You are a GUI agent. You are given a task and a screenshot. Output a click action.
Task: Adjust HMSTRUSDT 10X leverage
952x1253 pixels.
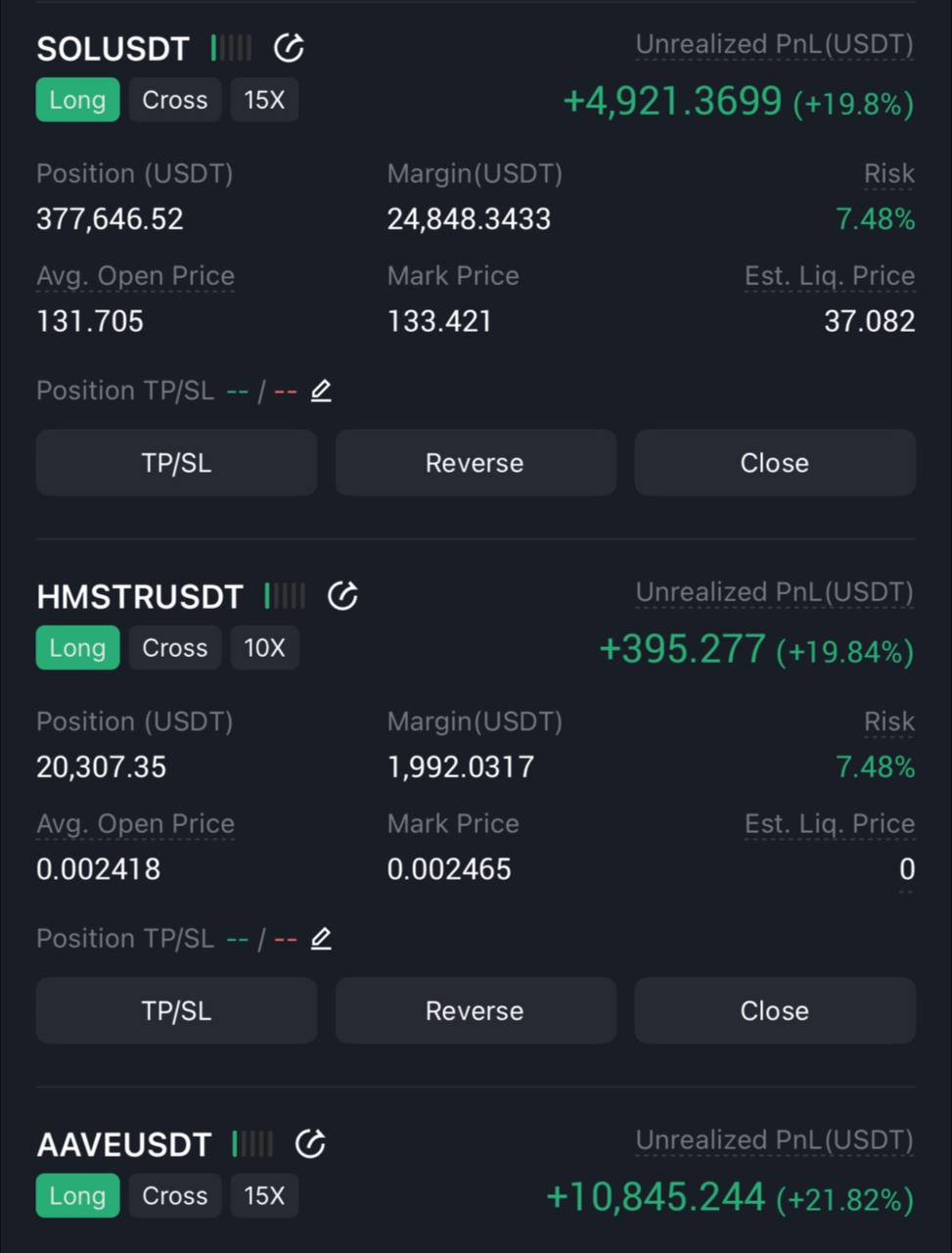(264, 648)
